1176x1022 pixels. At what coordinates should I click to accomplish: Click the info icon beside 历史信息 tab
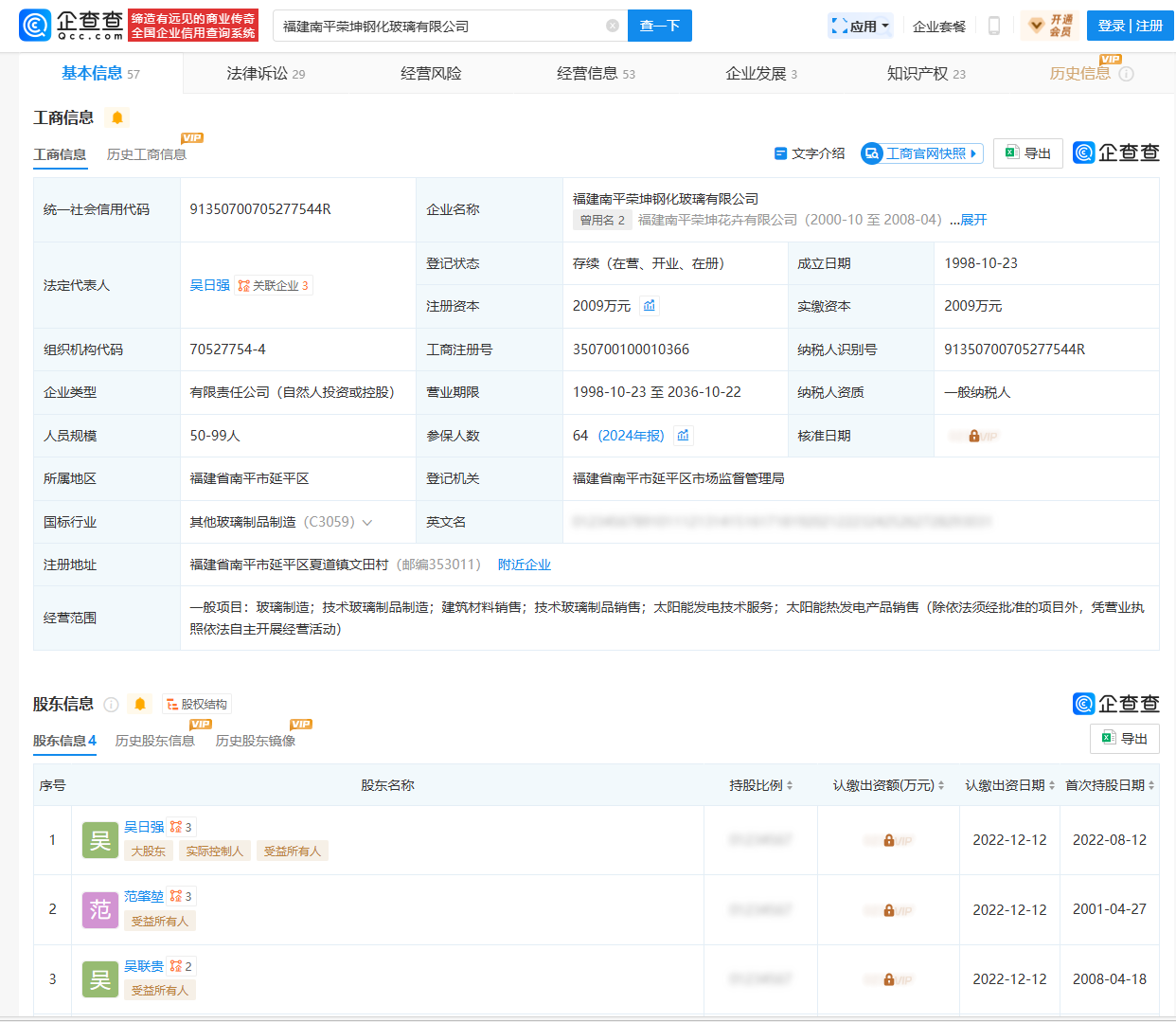coord(1126,74)
